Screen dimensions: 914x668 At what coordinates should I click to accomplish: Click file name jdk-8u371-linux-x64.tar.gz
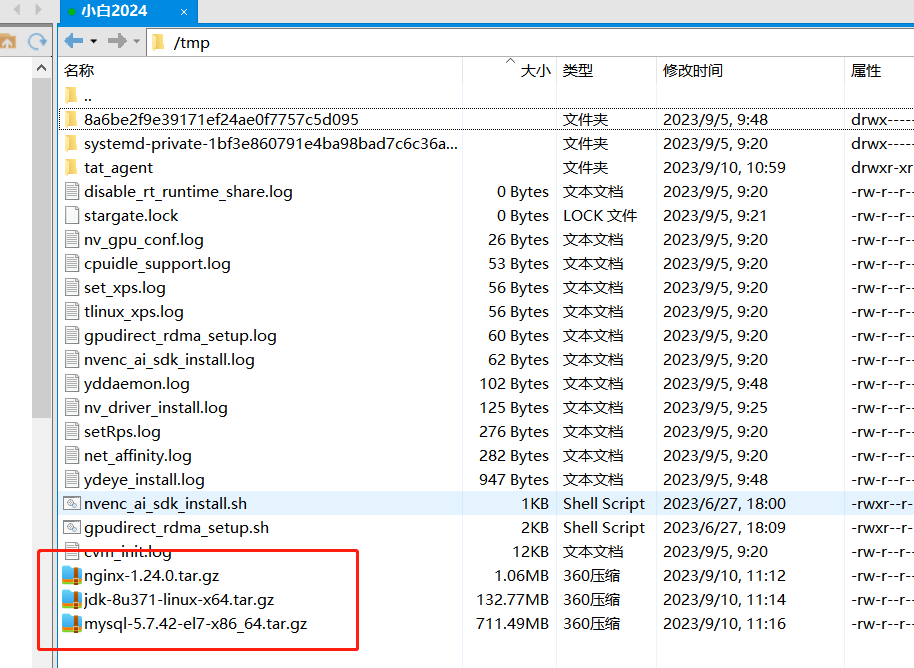click(x=179, y=600)
